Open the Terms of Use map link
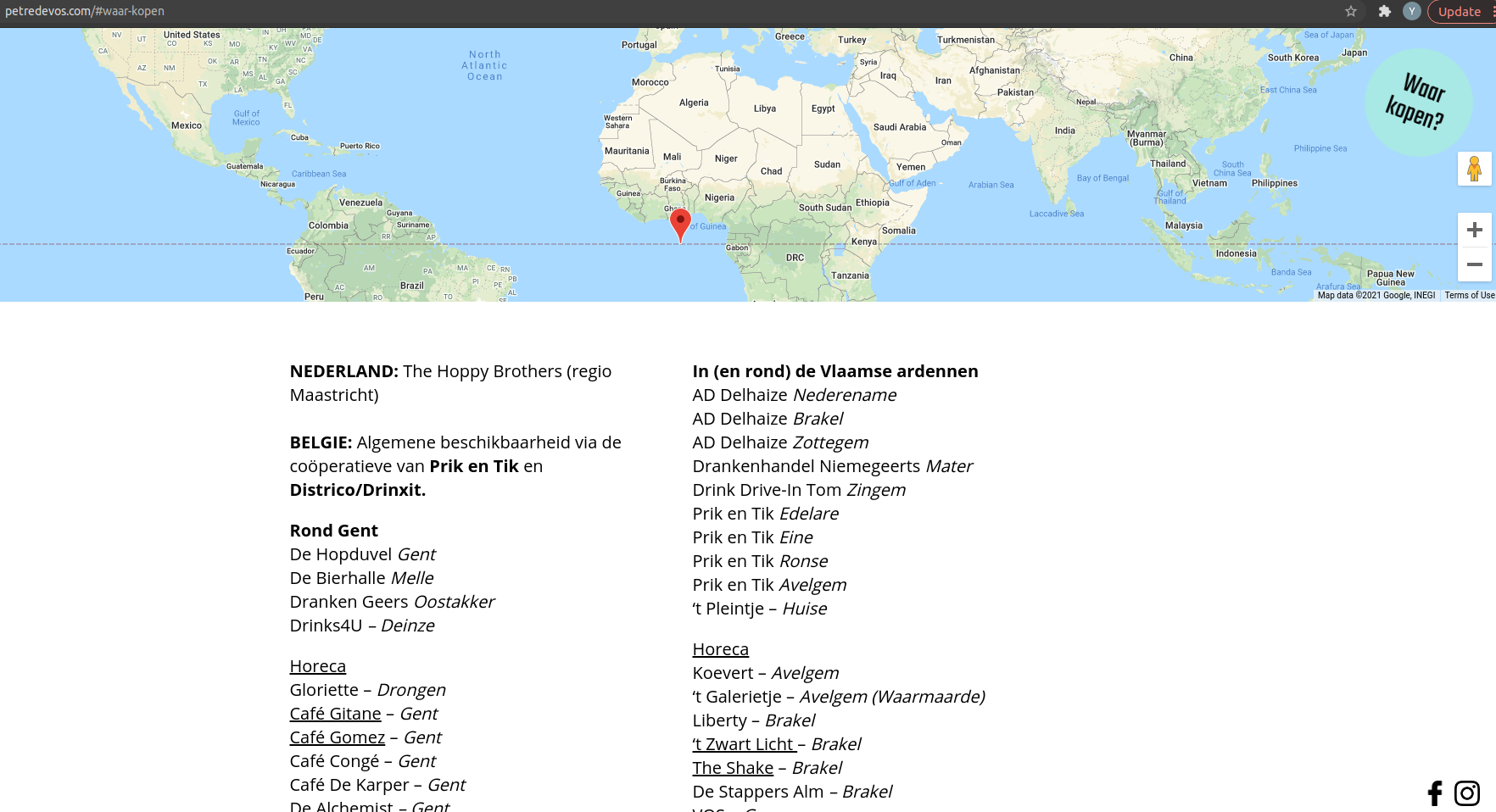This screenshot has width=1496, height=812. coord(1470,296)
